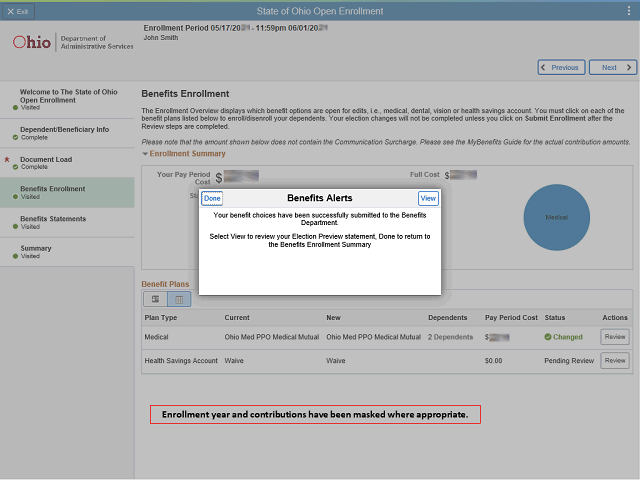640x480 pixels.
Task: Review the Health Savings Account row
Action: (x=615, y=360)
